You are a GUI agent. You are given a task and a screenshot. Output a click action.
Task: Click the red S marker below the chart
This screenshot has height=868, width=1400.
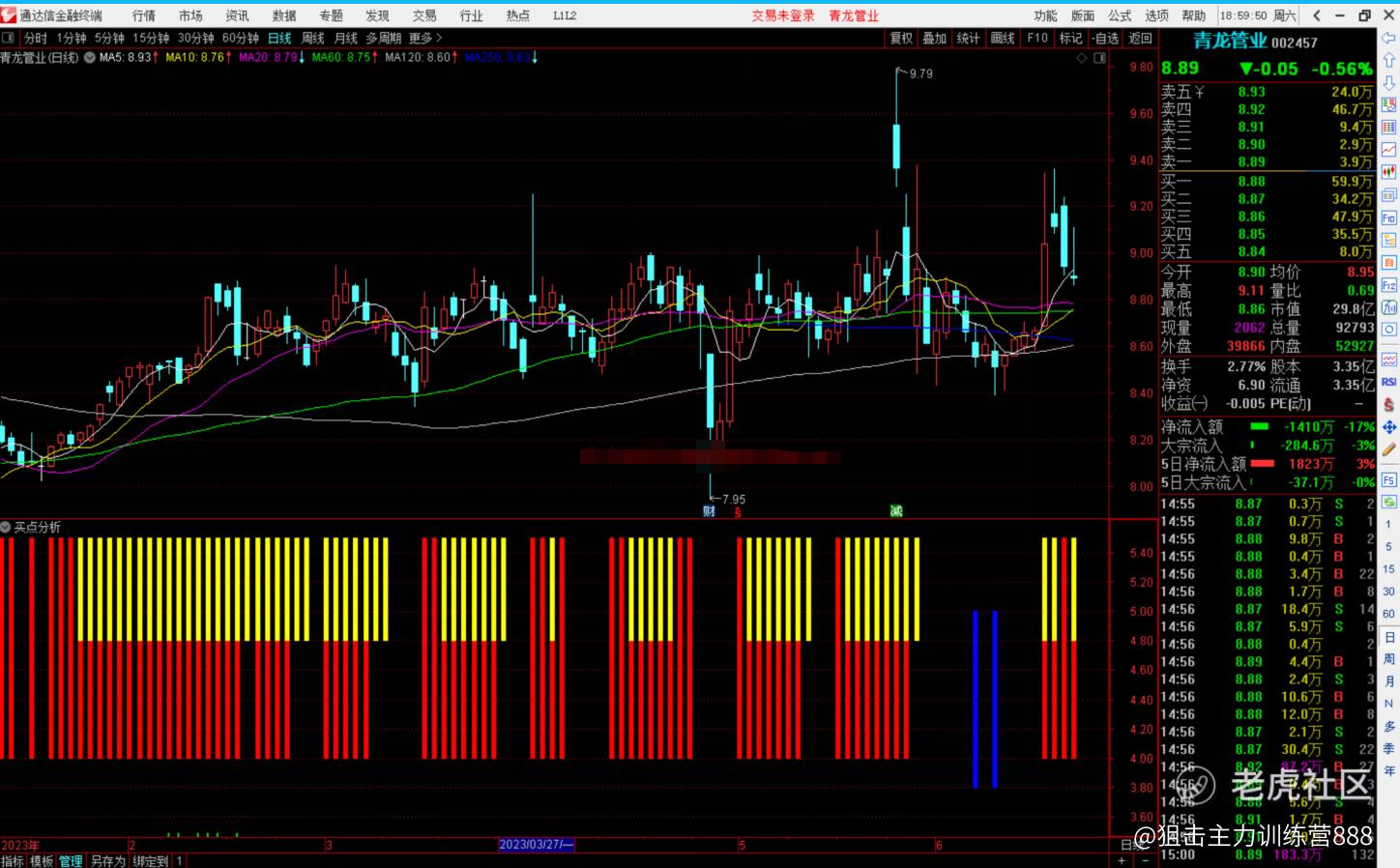(x=738, y=512)
